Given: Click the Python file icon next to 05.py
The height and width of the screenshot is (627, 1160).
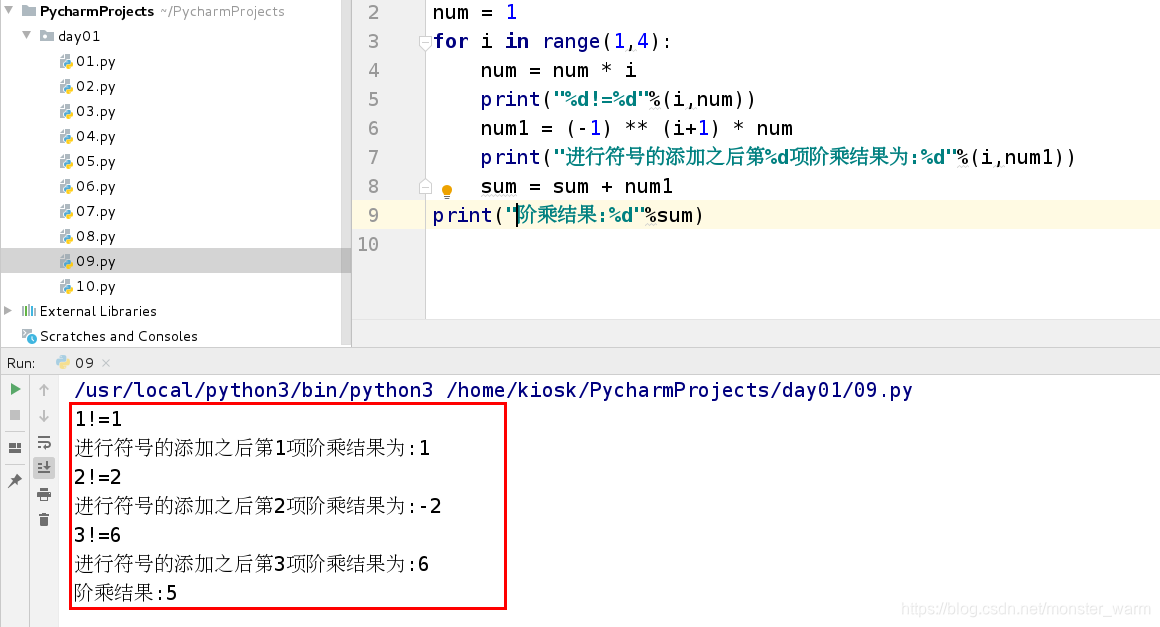Looking at the screenshot, I should pyautogui.click(x=66, y=162).
